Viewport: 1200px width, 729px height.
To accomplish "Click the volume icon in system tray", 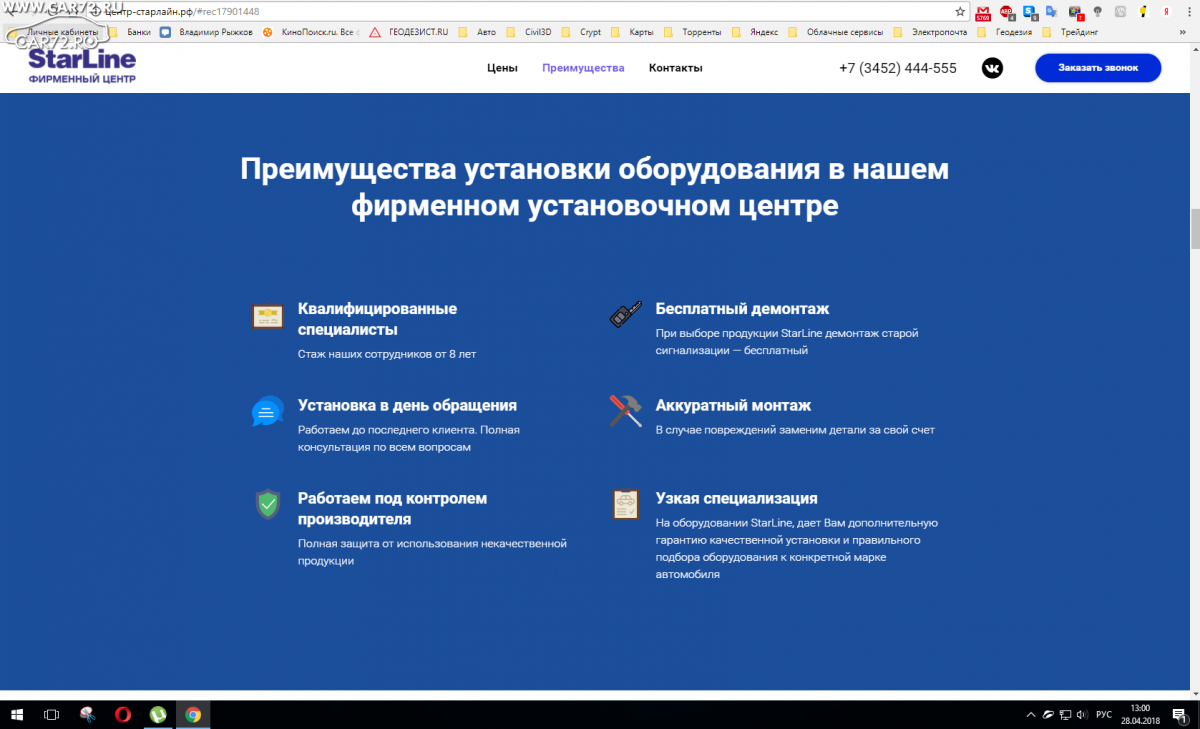I will click(1082, 715).
